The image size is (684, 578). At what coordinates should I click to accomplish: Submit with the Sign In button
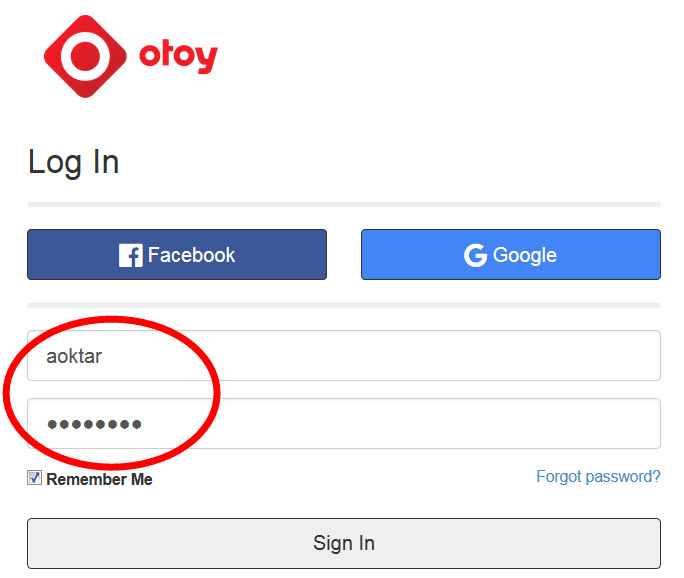(x=344, y=544)
